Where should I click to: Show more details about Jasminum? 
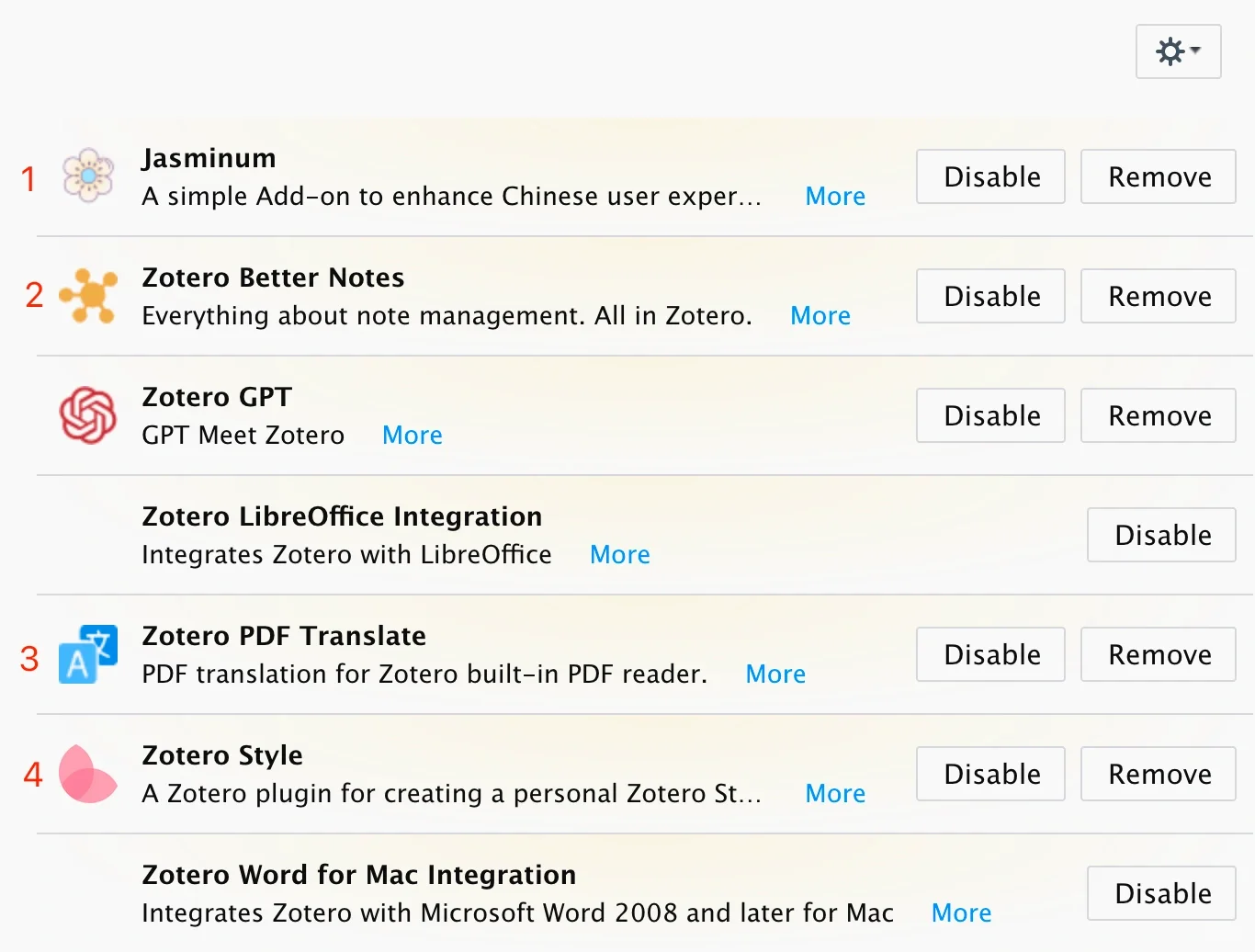(x=835, y=197)
